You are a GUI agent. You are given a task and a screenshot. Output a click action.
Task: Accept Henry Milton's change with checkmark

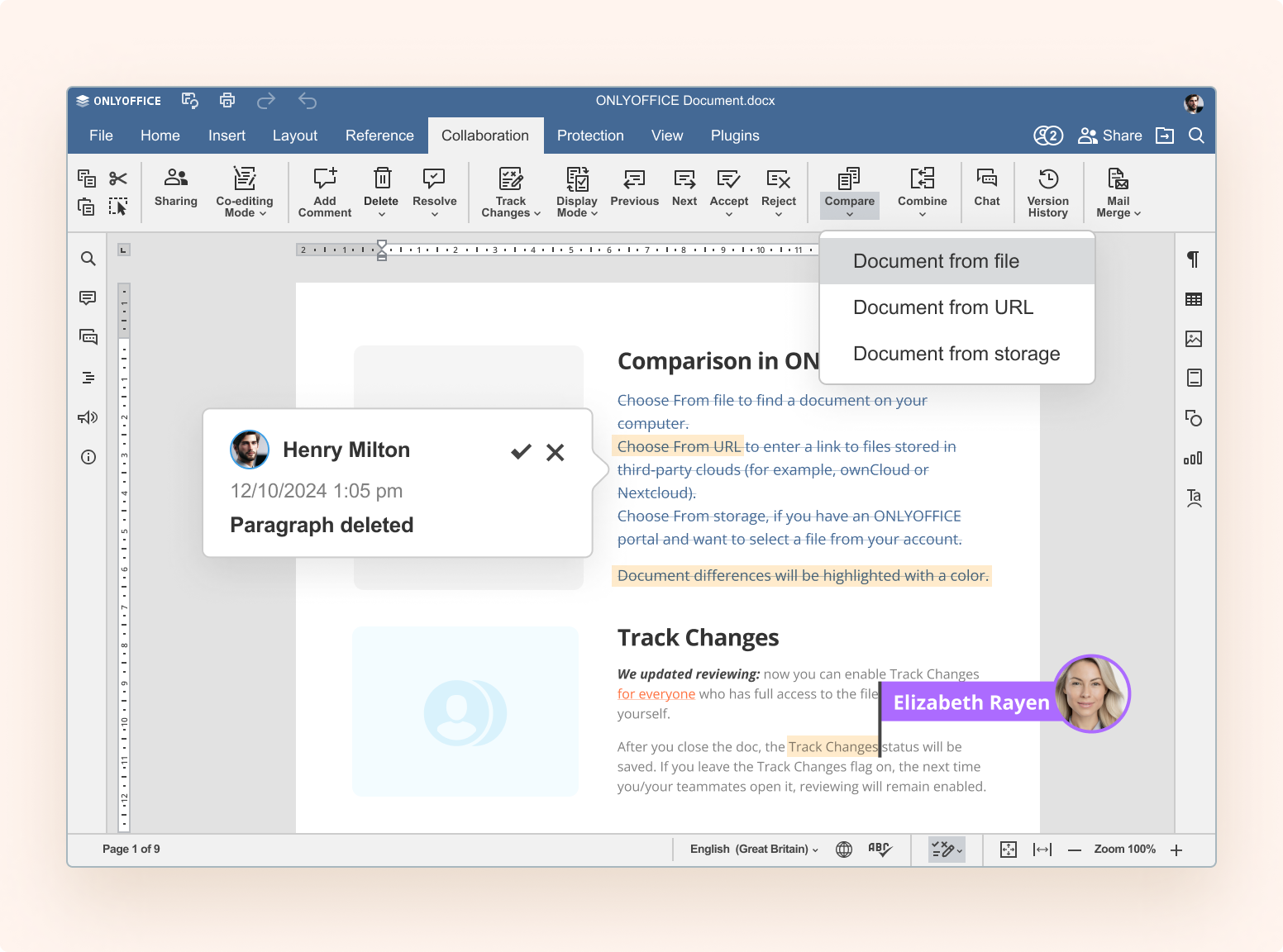[521, 451]
